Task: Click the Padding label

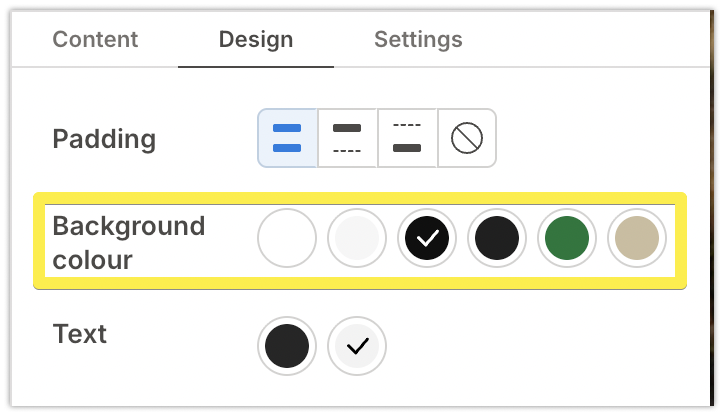Action: [104, 138]
